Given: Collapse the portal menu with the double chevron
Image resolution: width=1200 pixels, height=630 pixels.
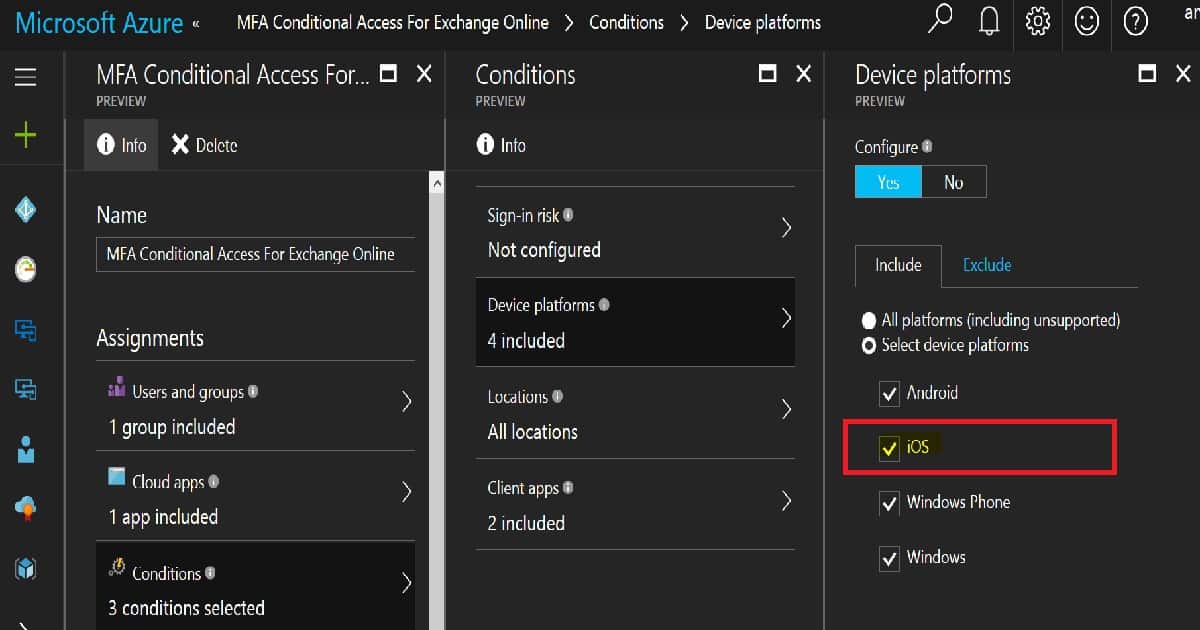Looking at the screenshot, I should click(x=195, y=23).
